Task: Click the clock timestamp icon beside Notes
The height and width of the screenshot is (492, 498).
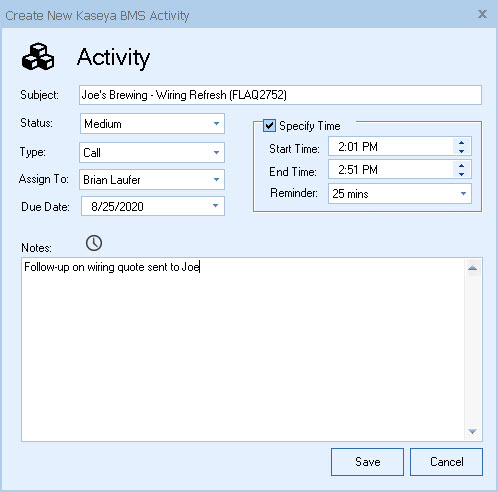Action: tap(94, 243)
